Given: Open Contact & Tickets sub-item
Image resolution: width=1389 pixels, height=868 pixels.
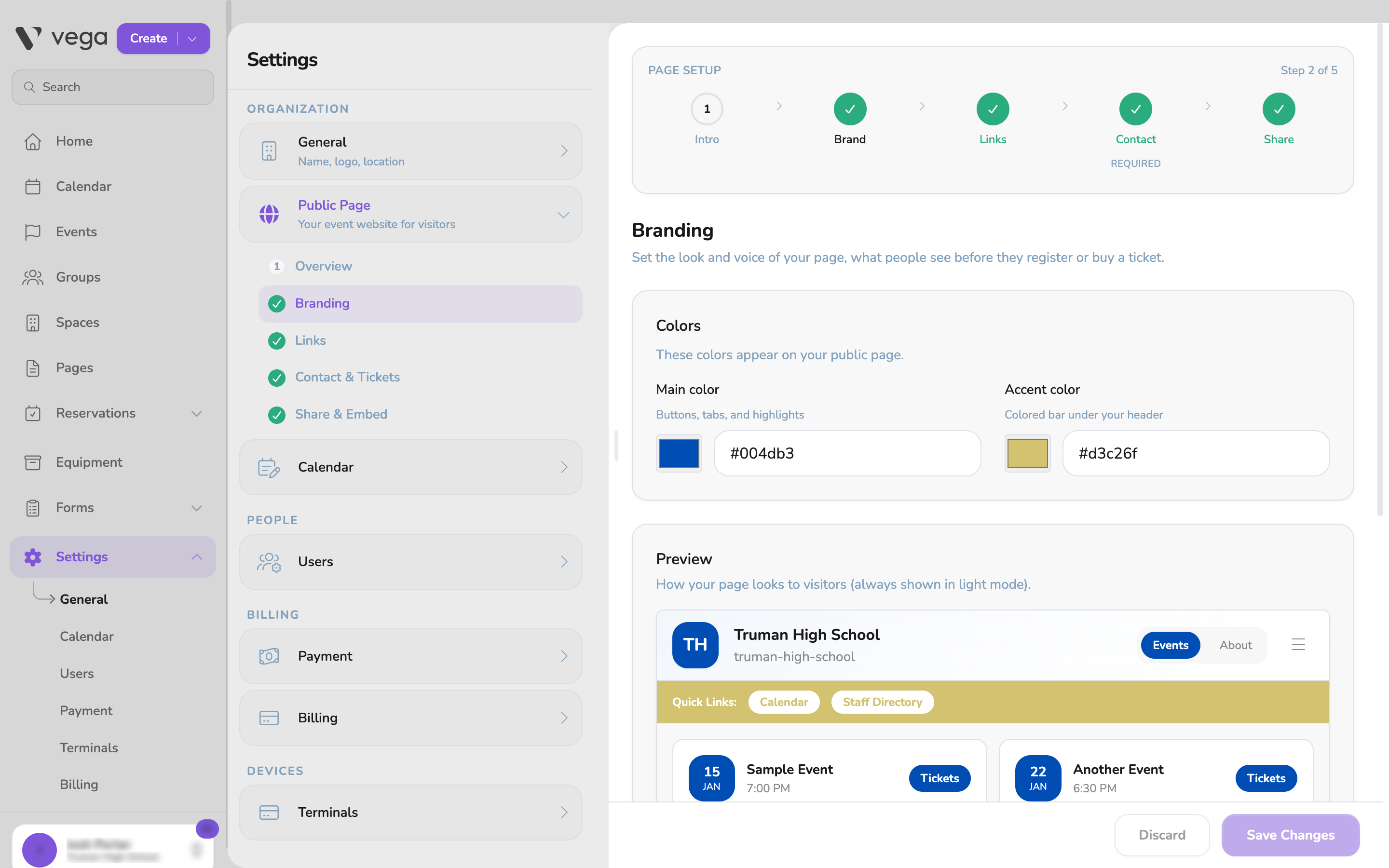Looking at the screenshot, I should tap(420, 377).
